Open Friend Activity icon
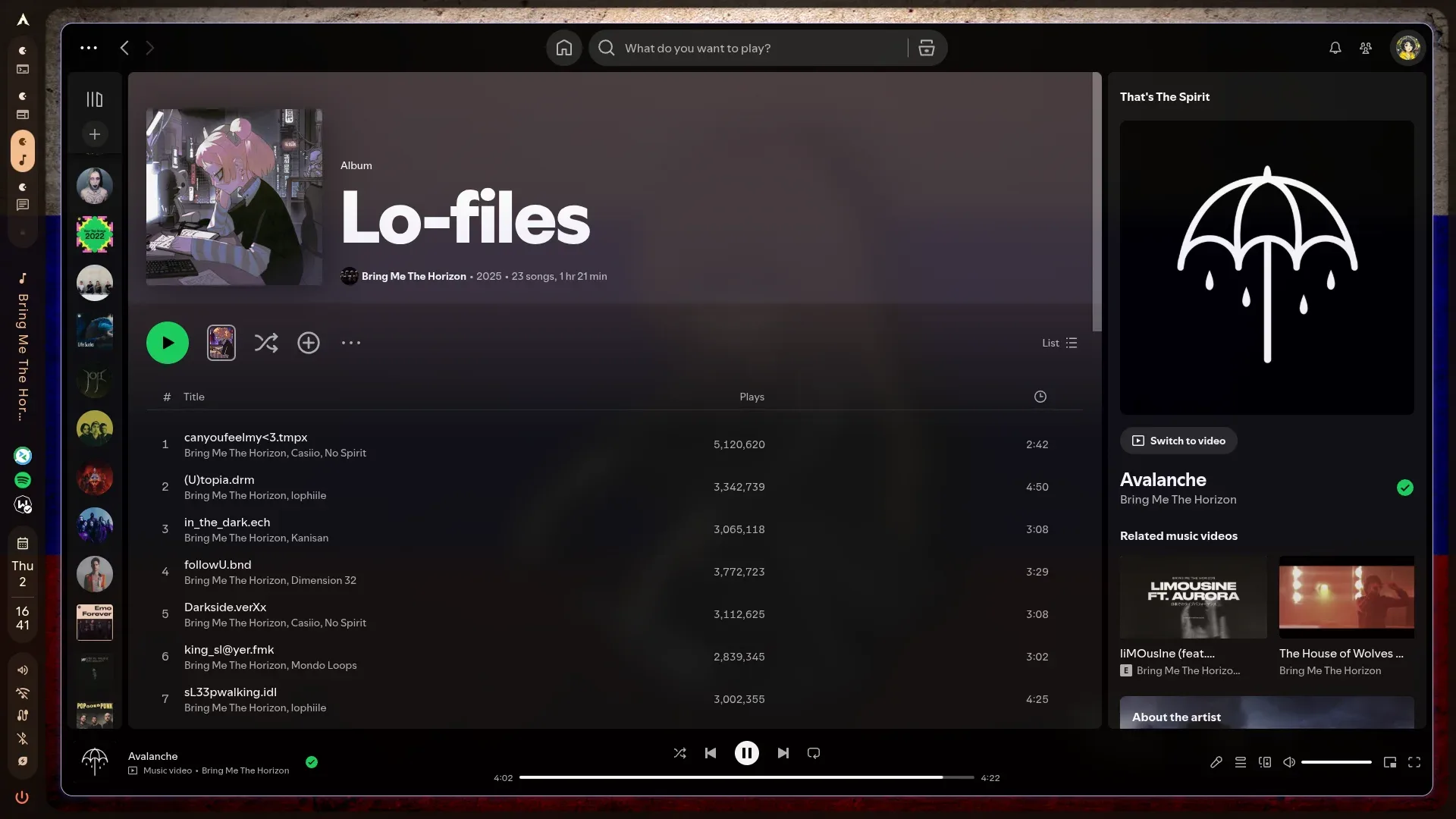The image size is (1456, 819). tap(1366, 48)
